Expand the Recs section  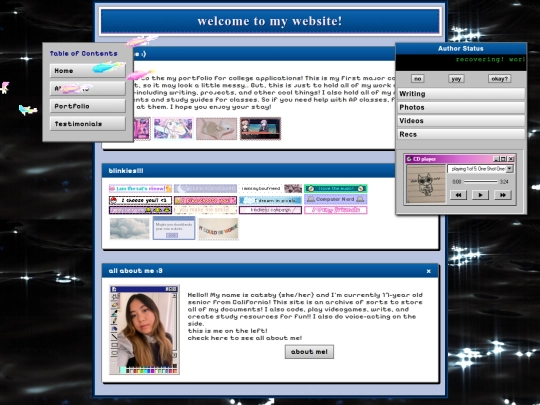tap(461, 134)
